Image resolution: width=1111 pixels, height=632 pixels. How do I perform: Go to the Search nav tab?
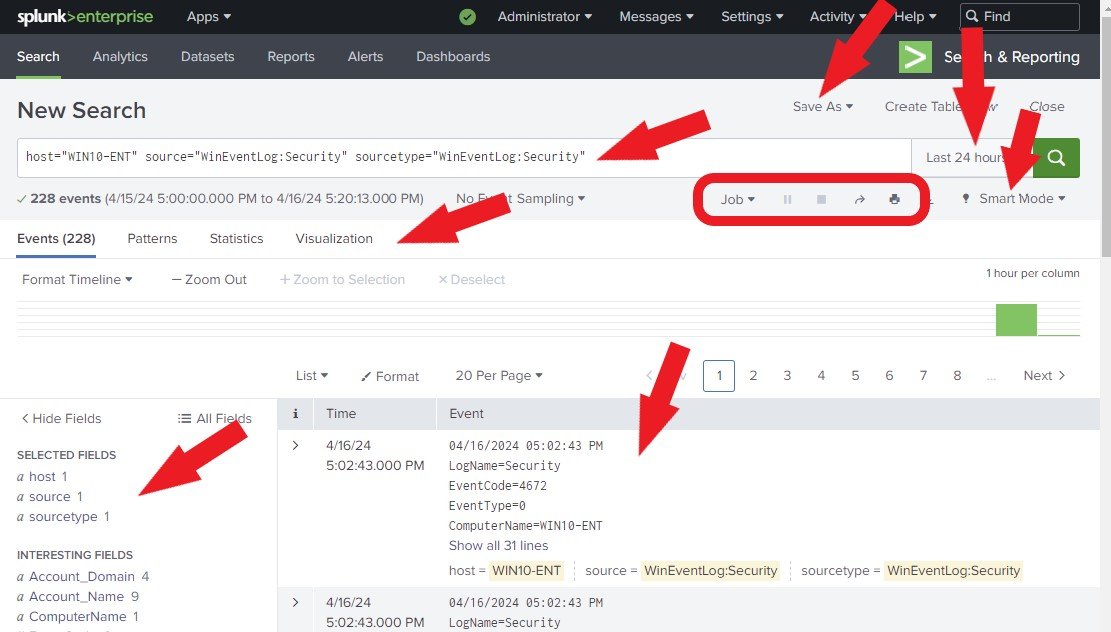click(38, 57)
